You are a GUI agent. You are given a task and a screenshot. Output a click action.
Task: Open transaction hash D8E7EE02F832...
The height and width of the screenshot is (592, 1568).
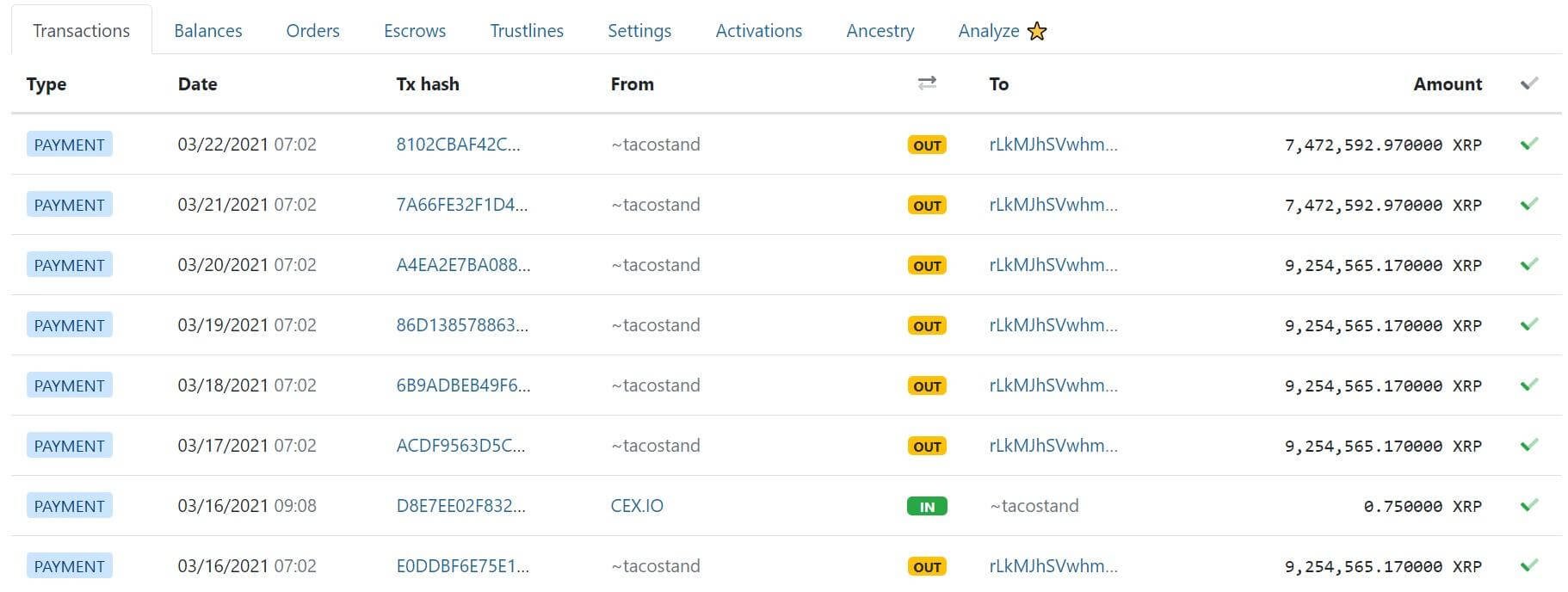click(460, 506)
